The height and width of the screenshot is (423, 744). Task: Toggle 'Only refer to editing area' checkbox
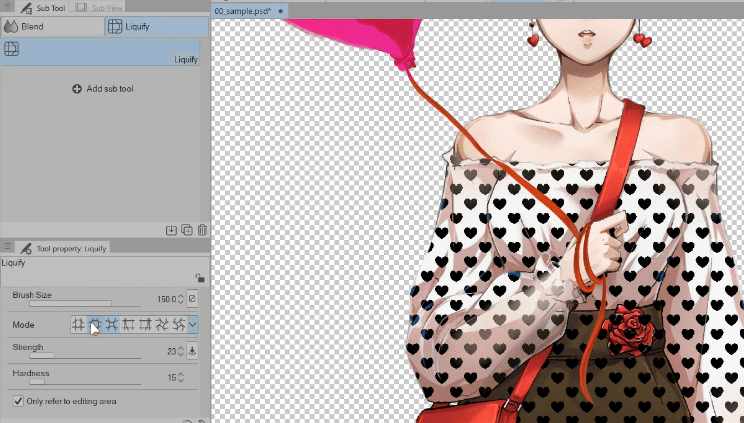click(18, 401)
